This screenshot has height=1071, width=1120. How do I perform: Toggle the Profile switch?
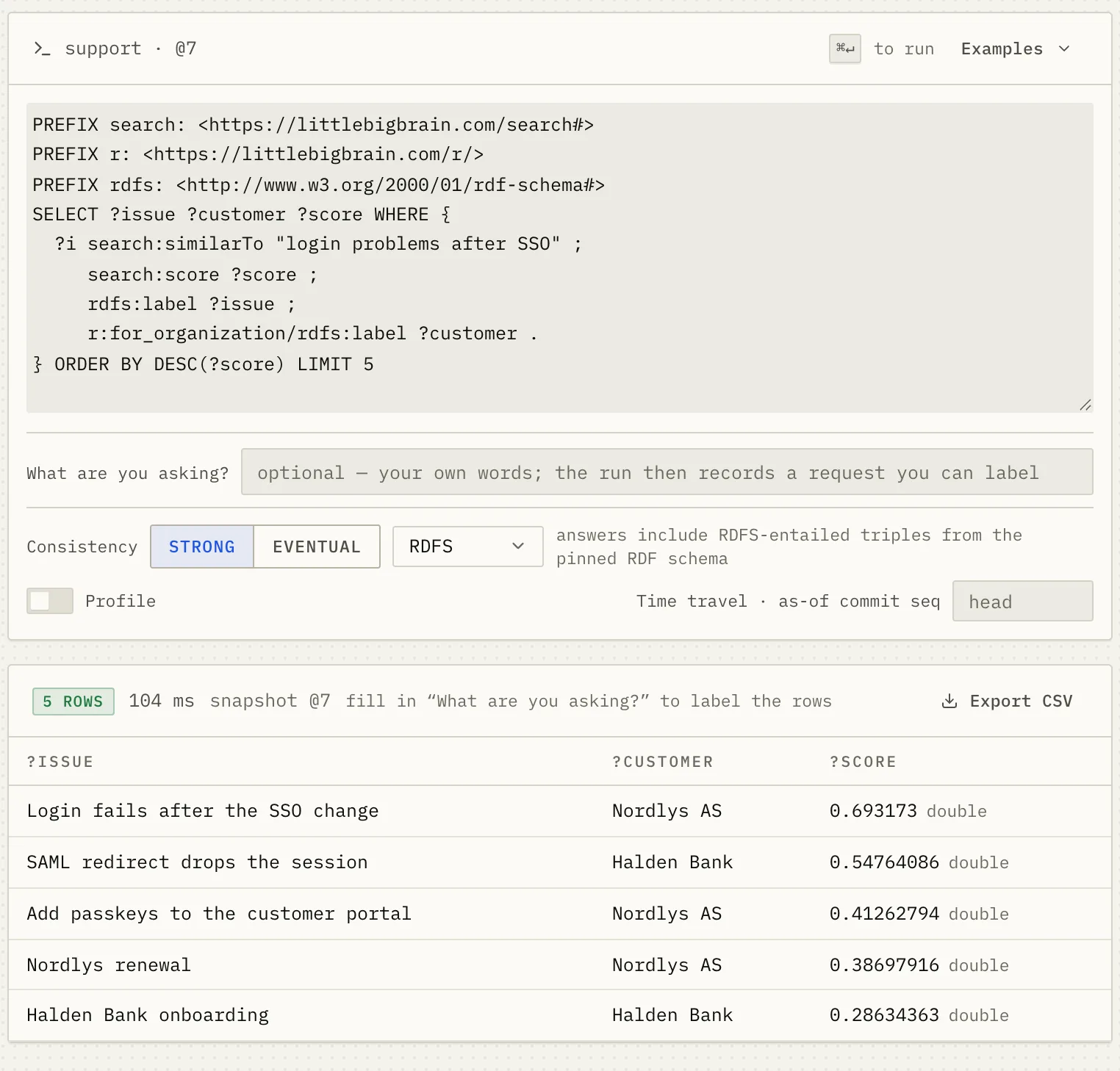tap(50, 601)
